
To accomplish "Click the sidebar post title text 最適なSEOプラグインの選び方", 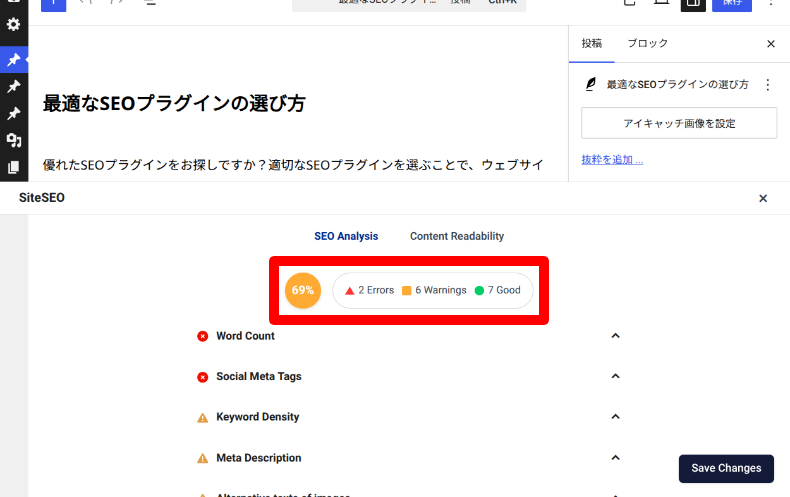I will pos(677,85).
